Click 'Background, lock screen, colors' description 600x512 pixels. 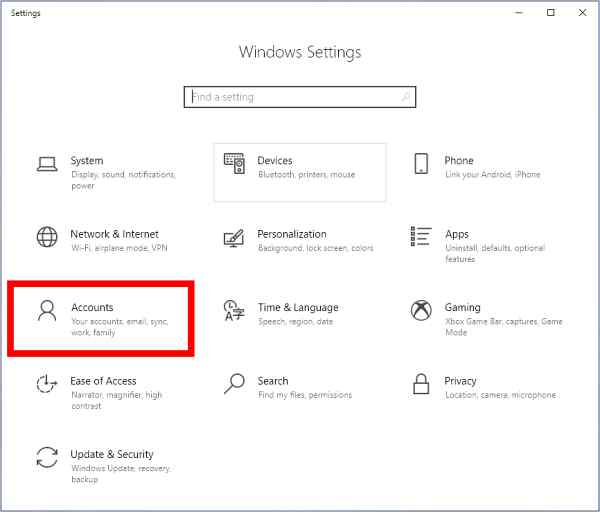(x=316, y=248)
